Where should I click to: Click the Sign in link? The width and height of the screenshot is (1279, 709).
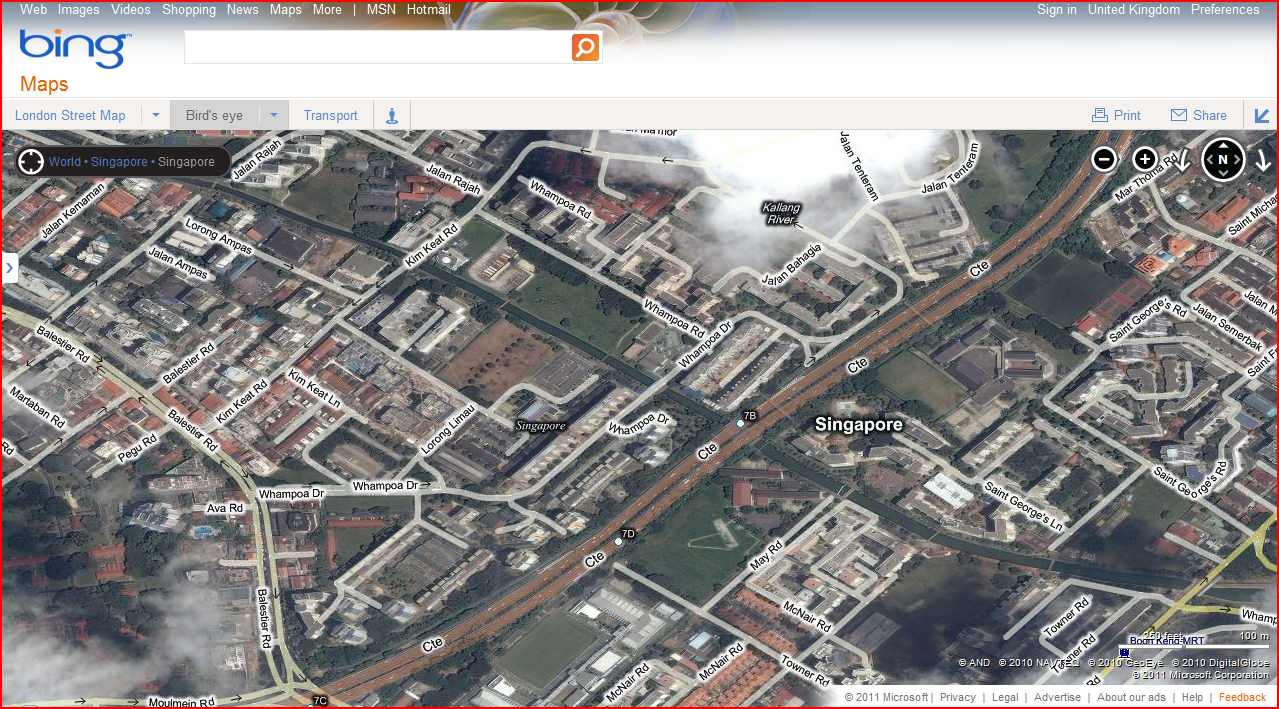(x=1056, y=9)
